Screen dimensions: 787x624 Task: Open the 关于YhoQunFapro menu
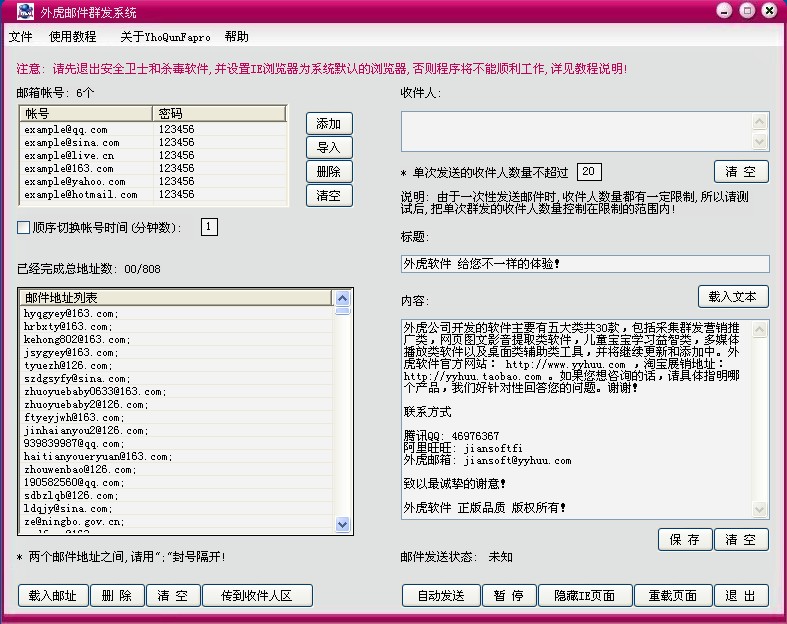(x=165, y=37)
